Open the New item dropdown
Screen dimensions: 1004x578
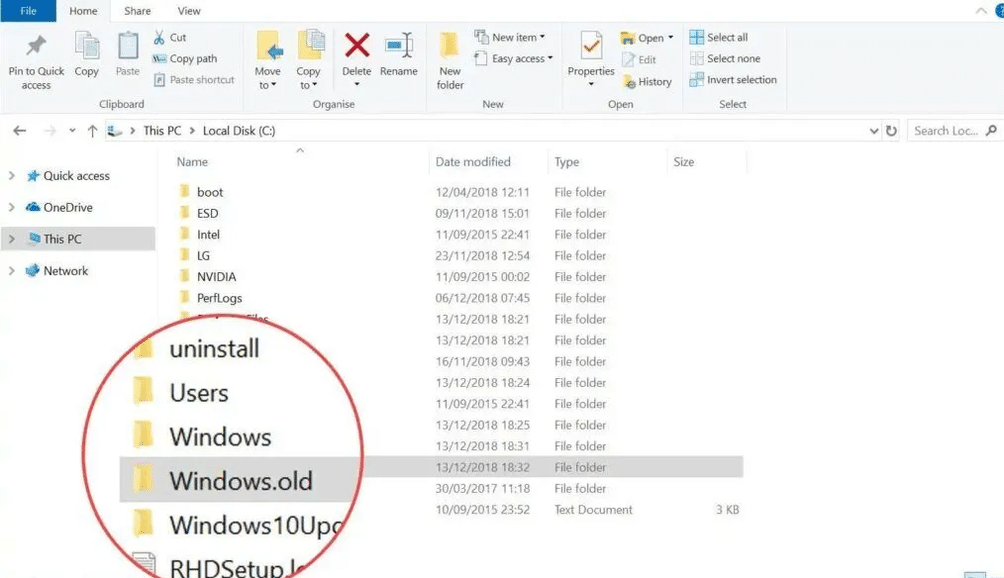(511, 38)
